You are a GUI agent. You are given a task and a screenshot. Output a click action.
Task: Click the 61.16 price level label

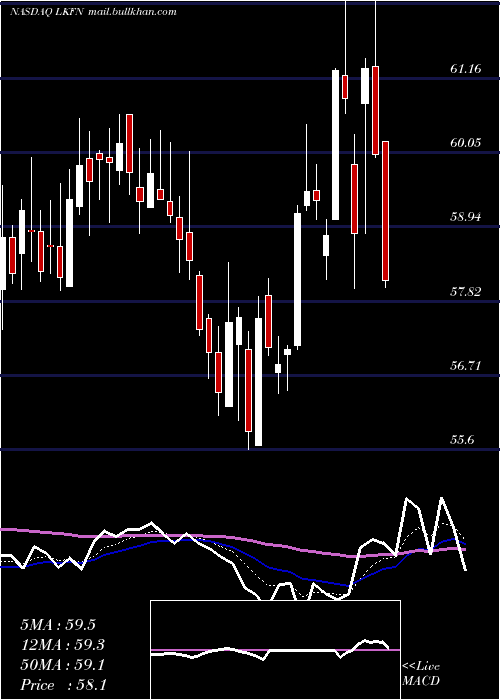(466, 69)
